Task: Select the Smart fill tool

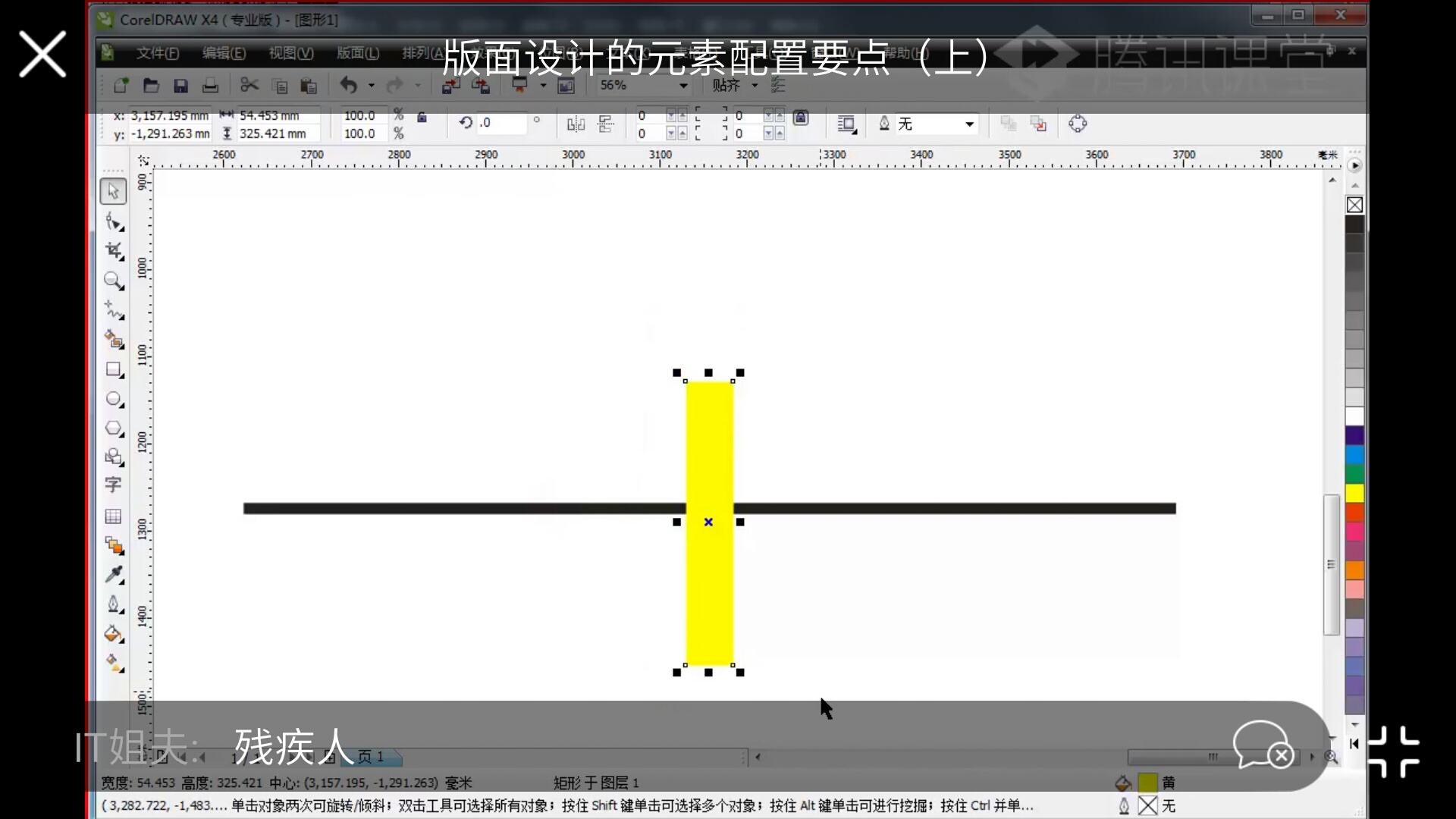Action: coord(114,340)
